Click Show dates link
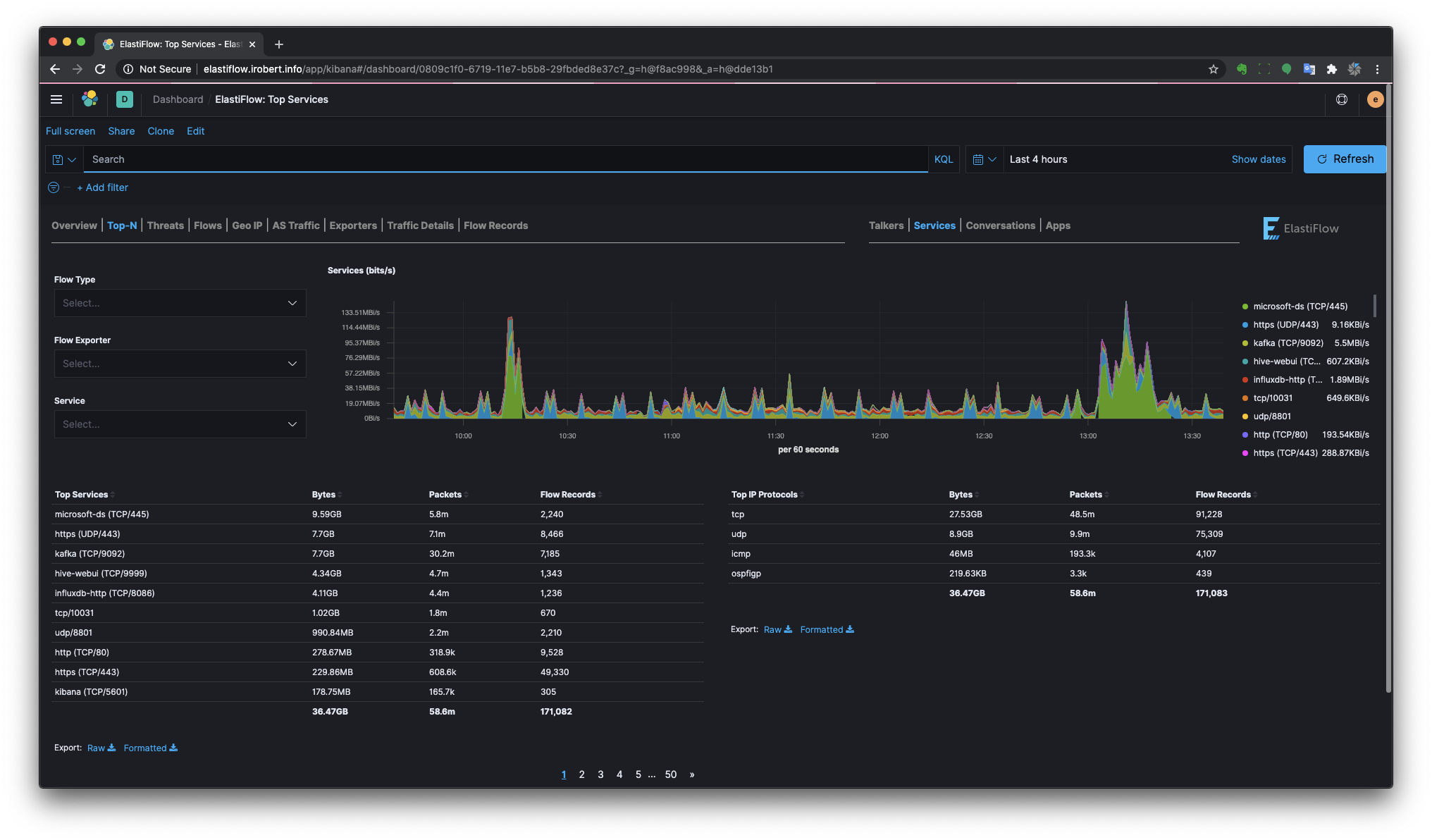Viewport: 1432px width, 840px height. [1259, 159]
